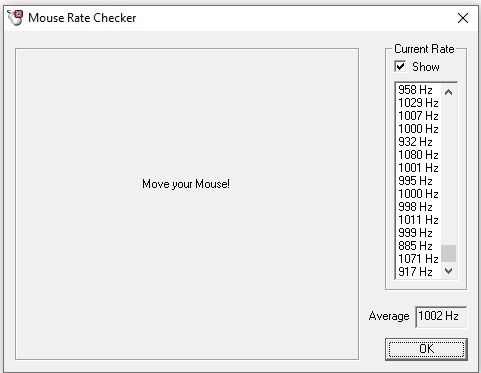This screenshot has width=481, height=373.
Task: Uncheck the Show current rate checkbox
Action: click(x=400, y=66)
